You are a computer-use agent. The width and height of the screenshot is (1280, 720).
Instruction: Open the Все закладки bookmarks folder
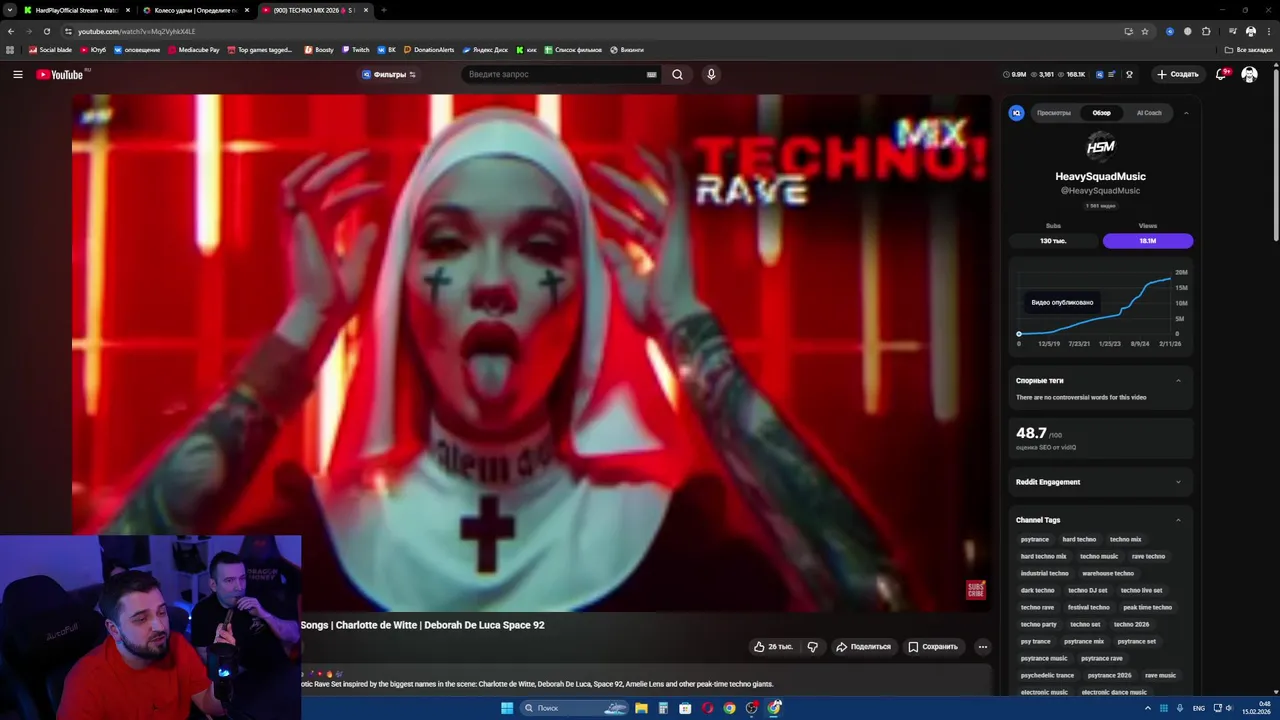[x=1249, y=50]
